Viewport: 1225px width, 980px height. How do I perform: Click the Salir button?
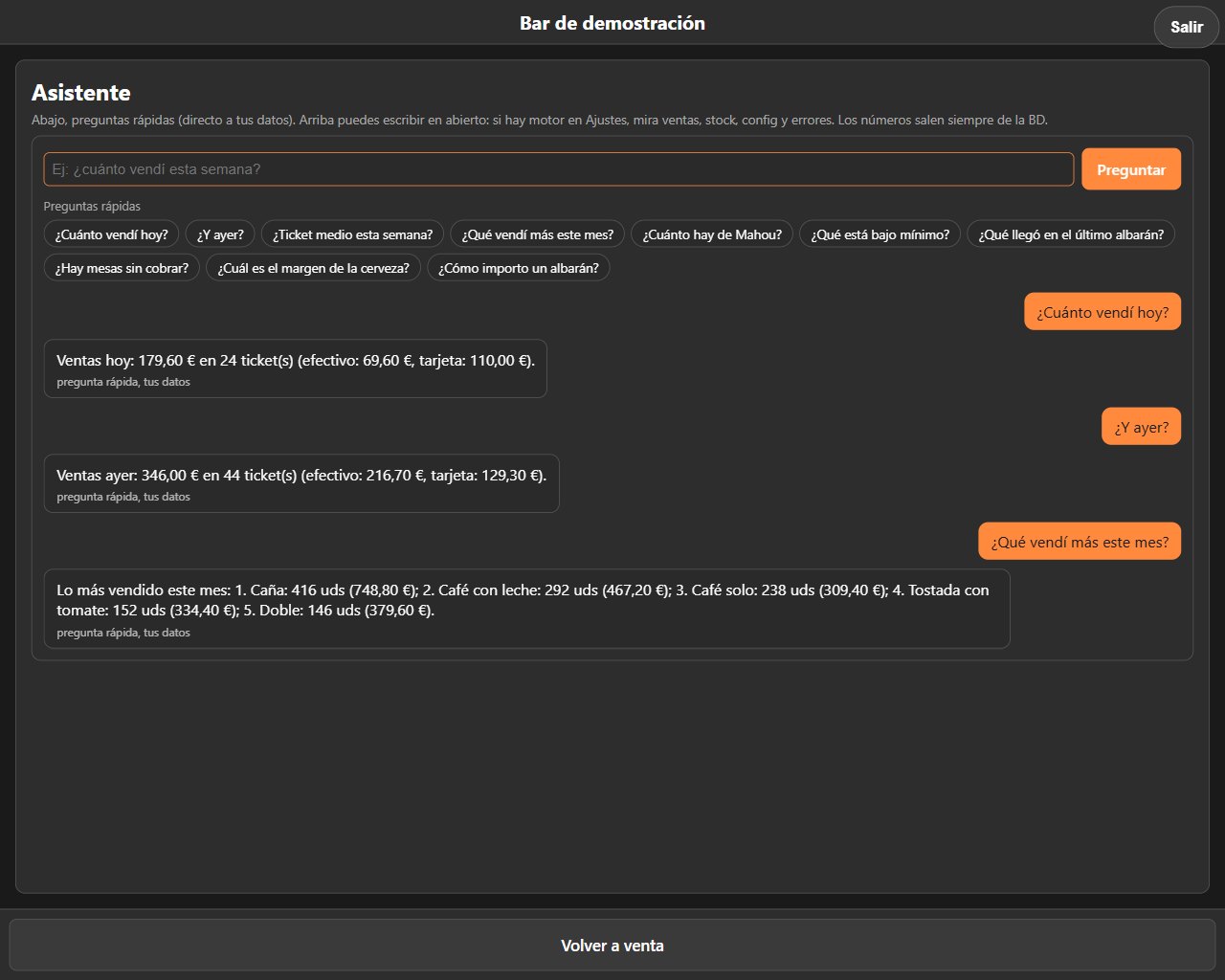1186,27
